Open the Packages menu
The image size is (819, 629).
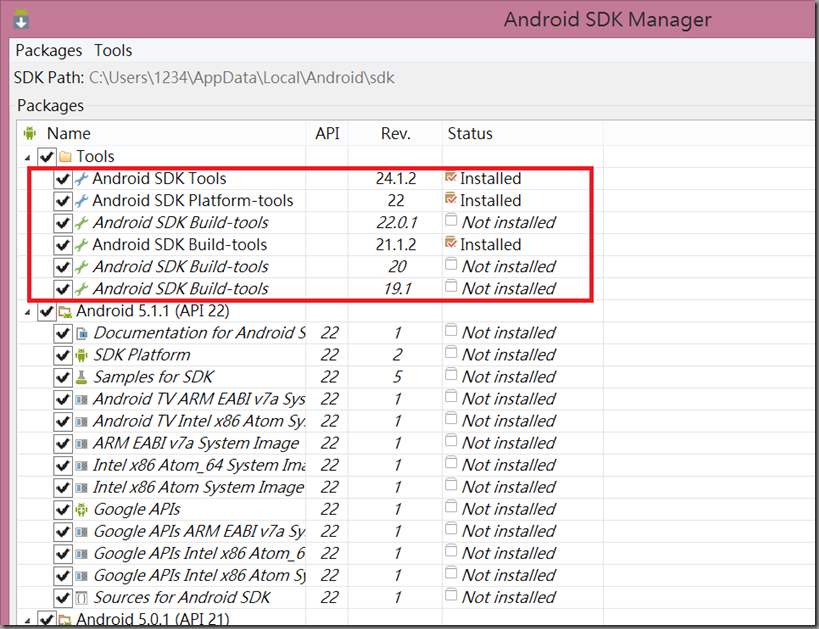[48, 50]
